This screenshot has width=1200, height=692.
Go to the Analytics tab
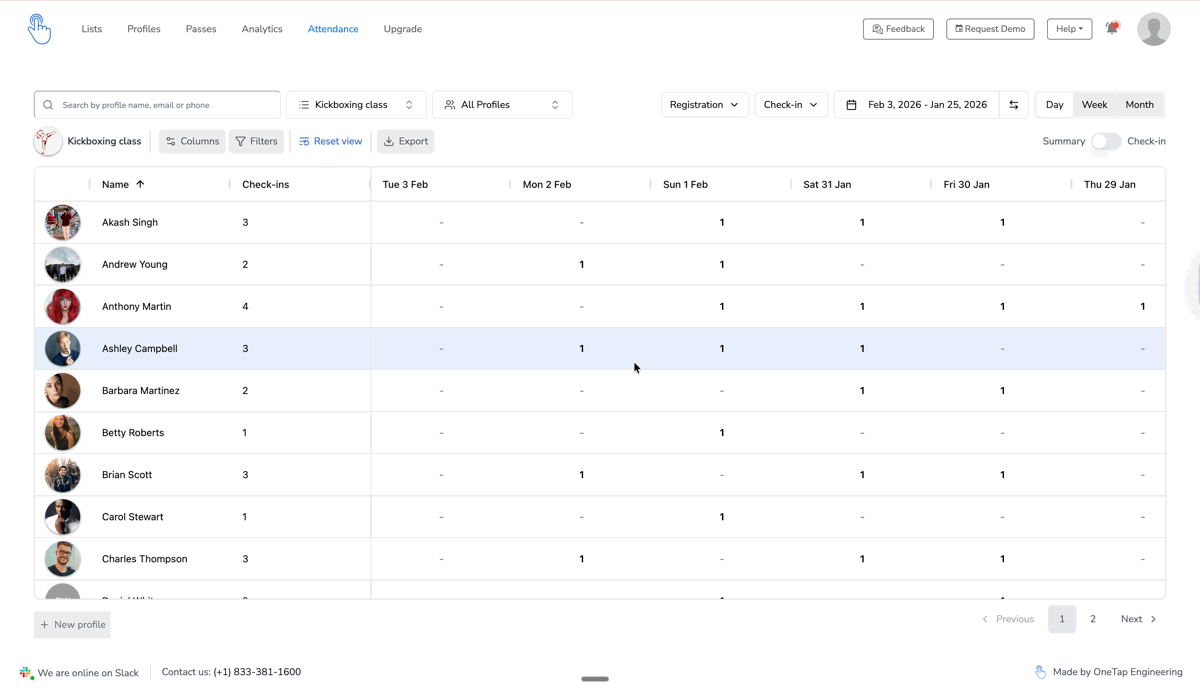(x=262, y=29)
